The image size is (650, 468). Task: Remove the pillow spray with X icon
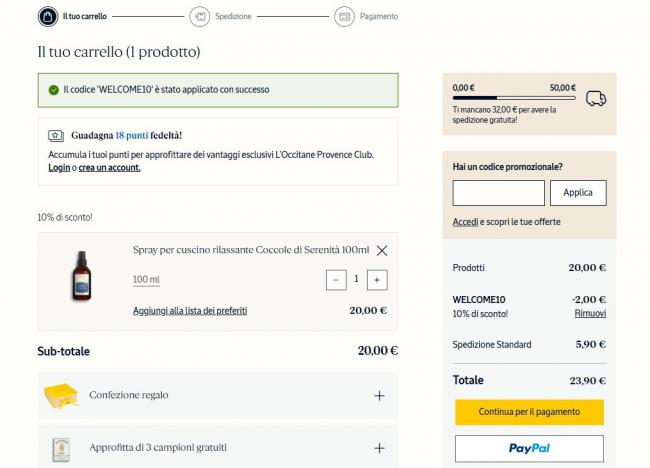click(382, 250)
